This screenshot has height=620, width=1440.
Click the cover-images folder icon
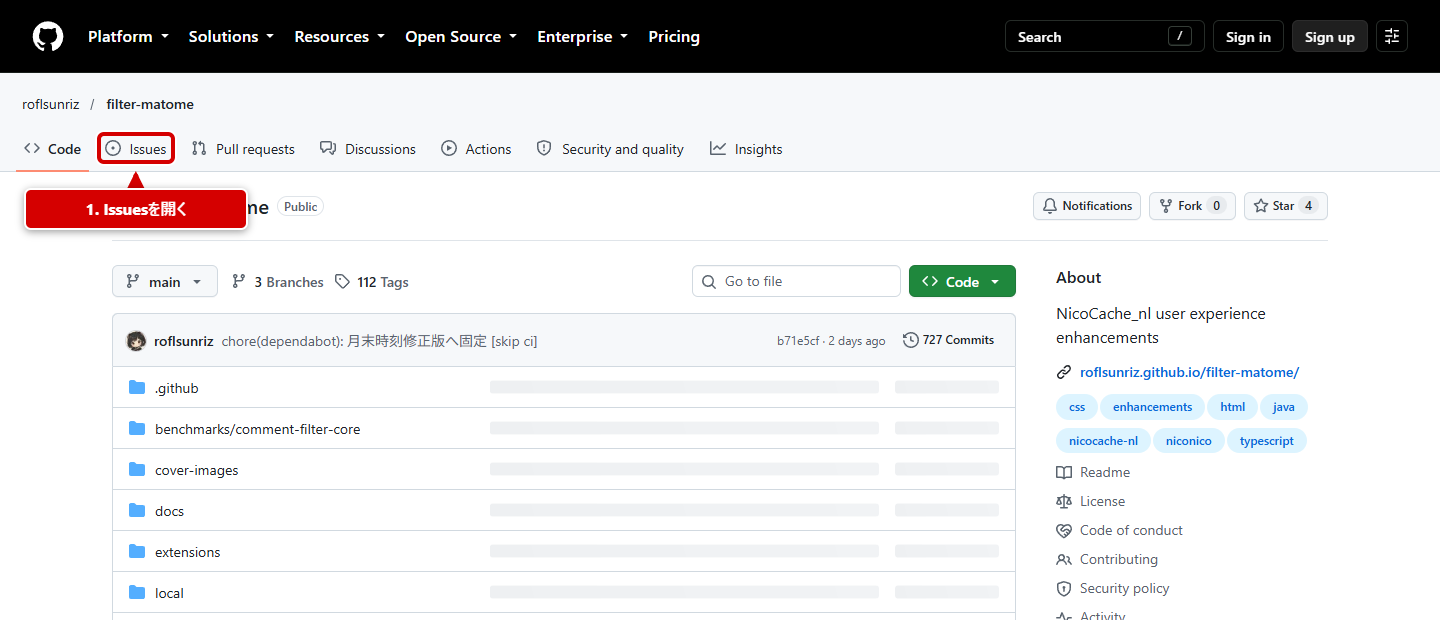[137, 470]
